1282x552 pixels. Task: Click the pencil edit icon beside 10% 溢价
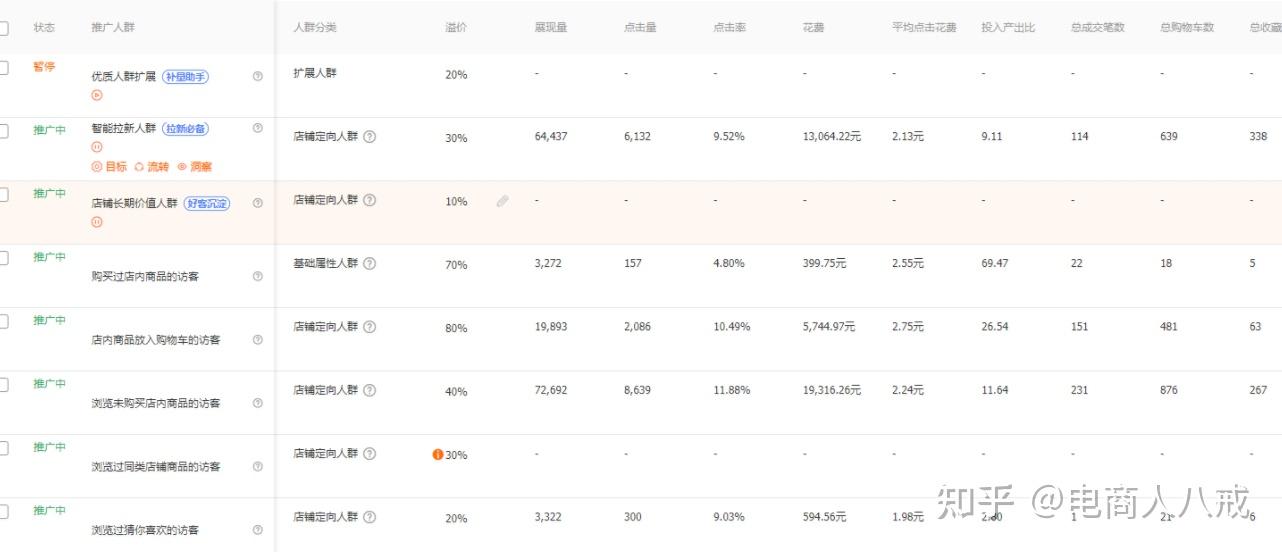pos(502,201)
